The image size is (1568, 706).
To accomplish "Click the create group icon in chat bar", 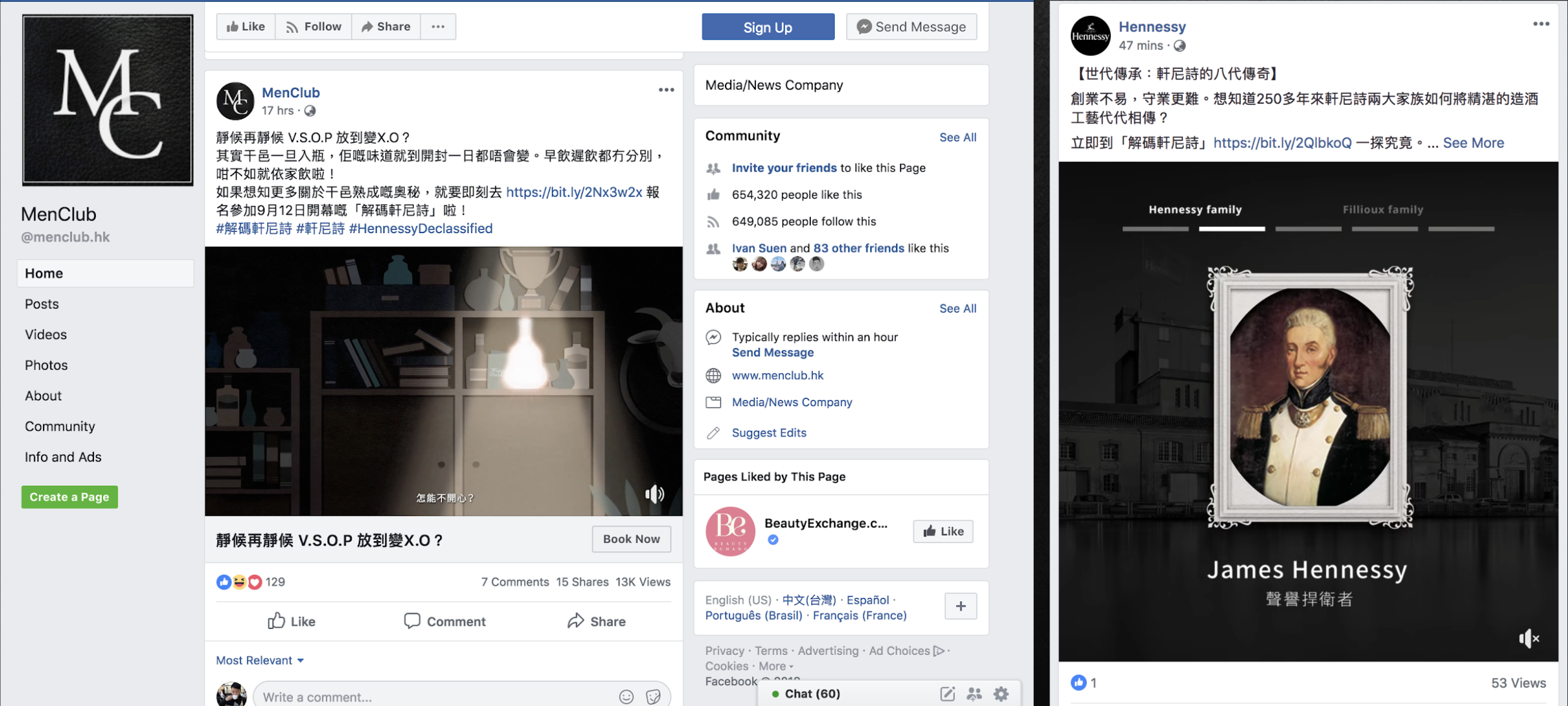I will (x=974, y=694).
